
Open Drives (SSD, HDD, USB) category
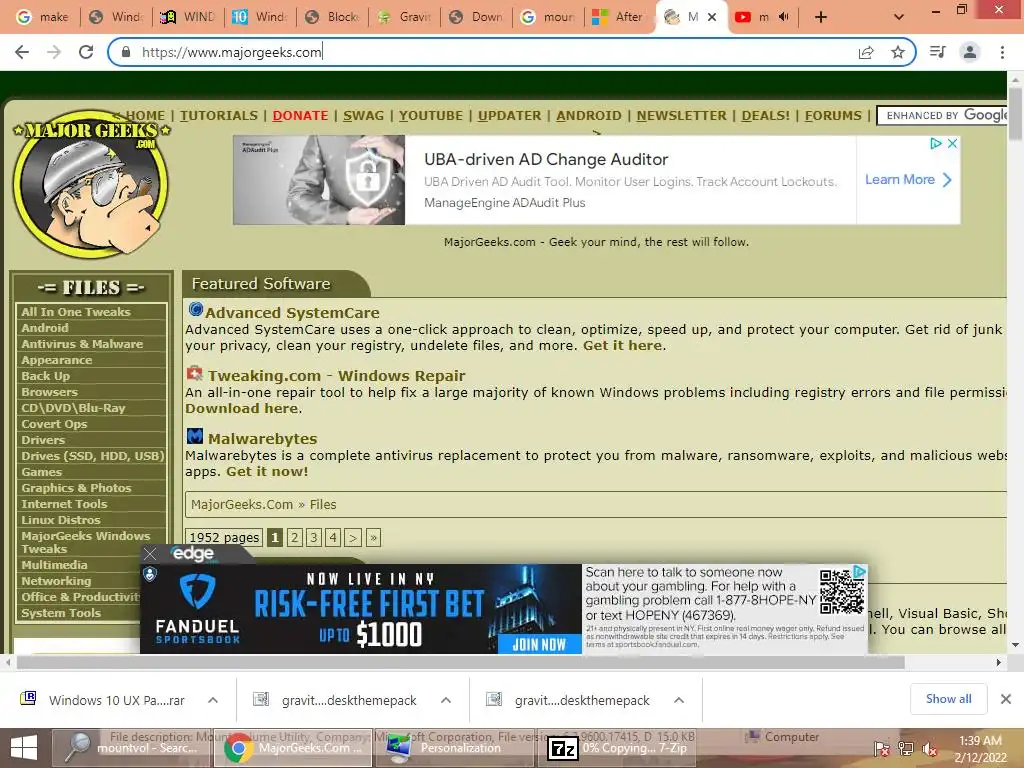[x=91, y=456]
